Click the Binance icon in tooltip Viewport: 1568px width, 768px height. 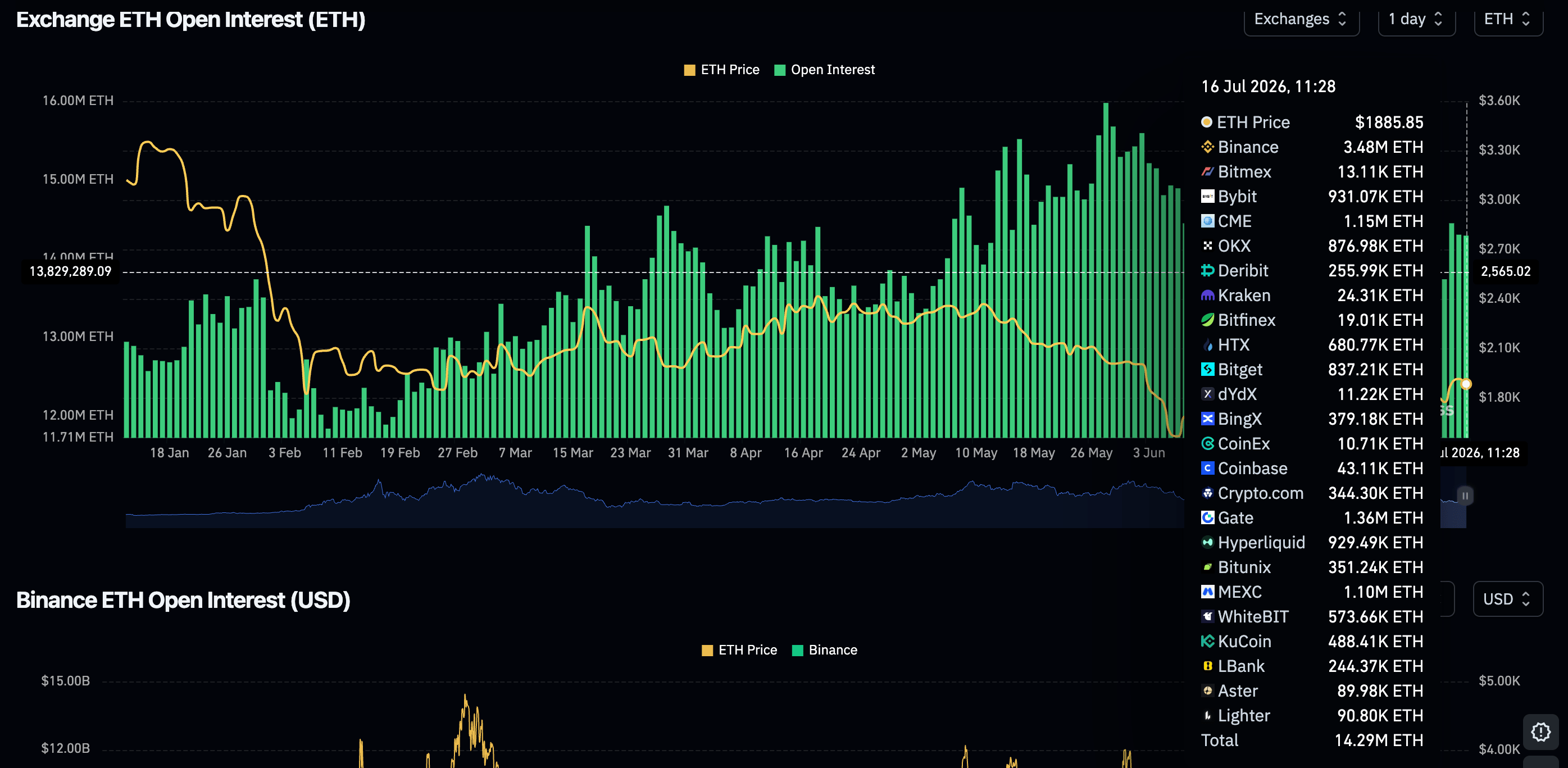1207,147
